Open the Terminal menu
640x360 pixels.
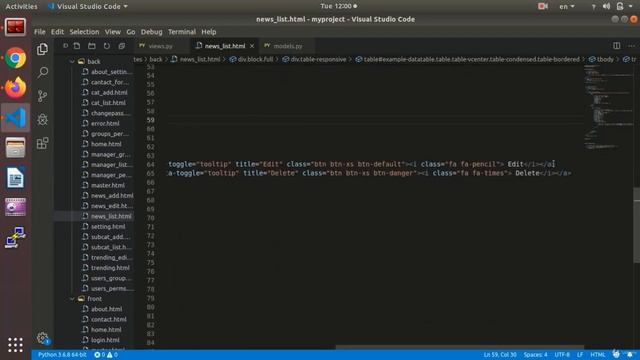pyautogui.click(x=182, y=32)
